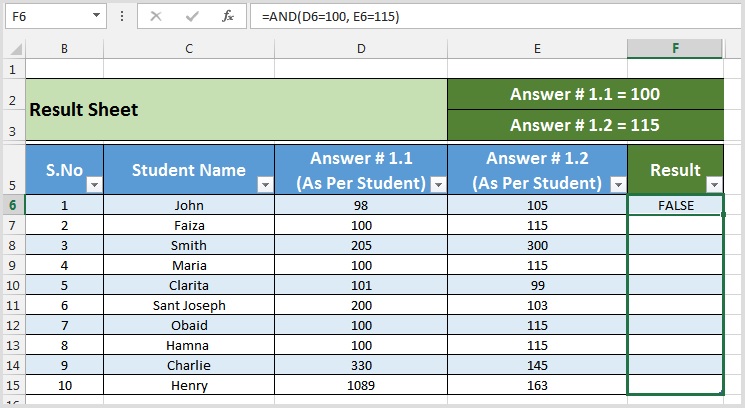Select Clarita's answer 99
Viewport: 745px width, 408px height.
click(x=537, y=285)
